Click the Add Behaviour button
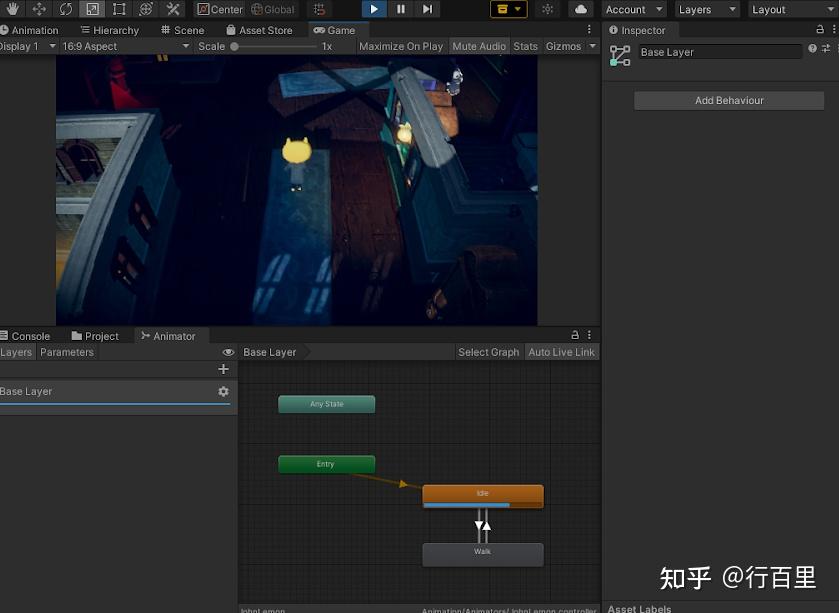Image resolution: width=839 pixels, height=613 pixels. tap(728, 100)
